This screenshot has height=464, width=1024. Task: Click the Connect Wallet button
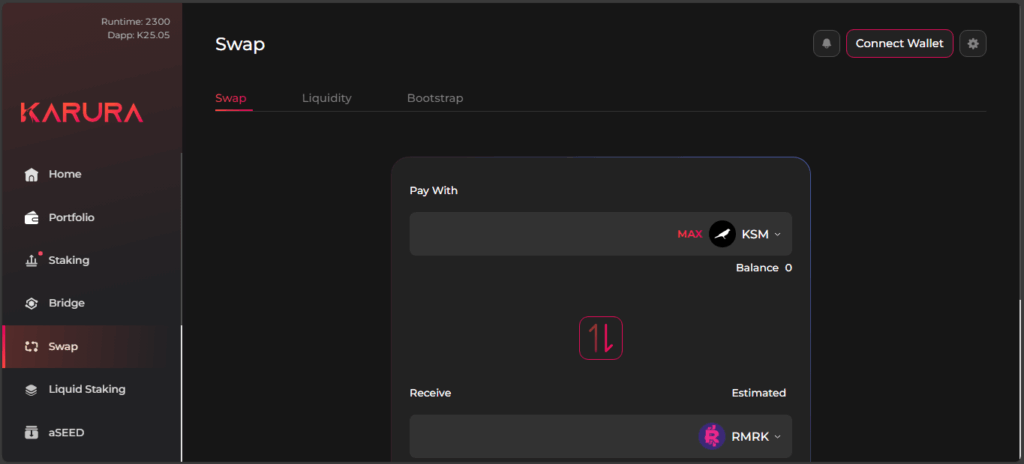coord(899,44)
